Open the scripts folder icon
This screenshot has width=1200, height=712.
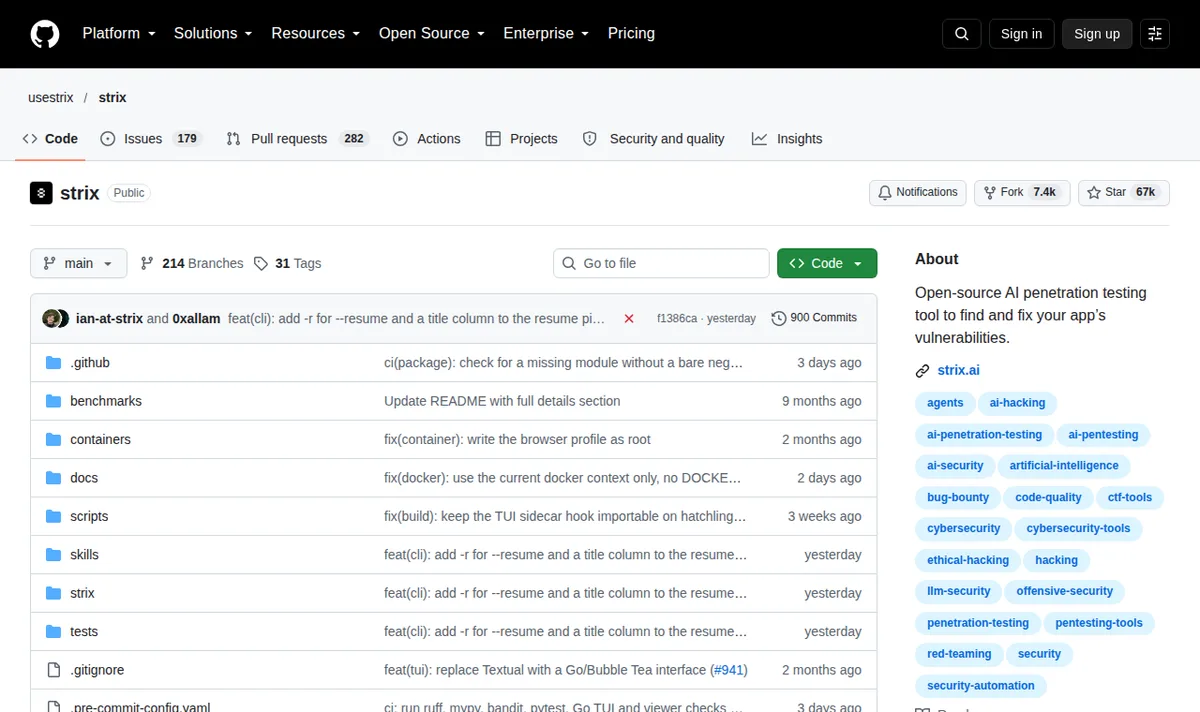click(x=54, y=517)
